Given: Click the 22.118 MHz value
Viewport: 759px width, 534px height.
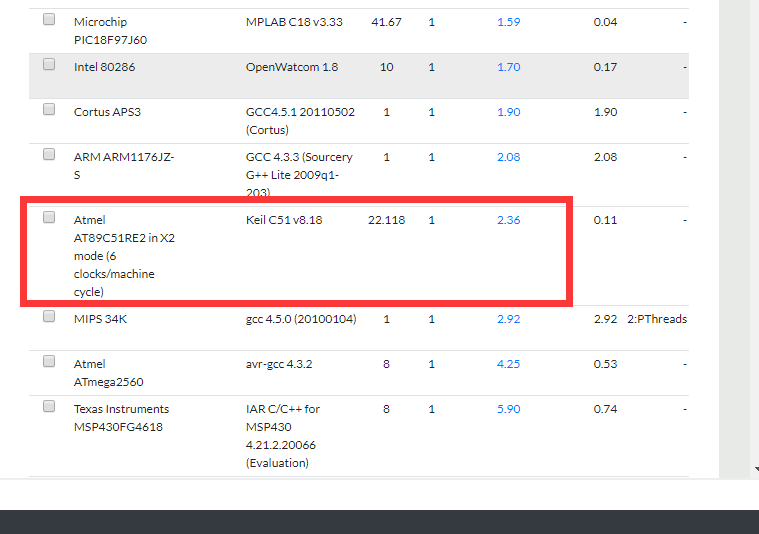Looking at the screenshot, I should pos(386,220).
